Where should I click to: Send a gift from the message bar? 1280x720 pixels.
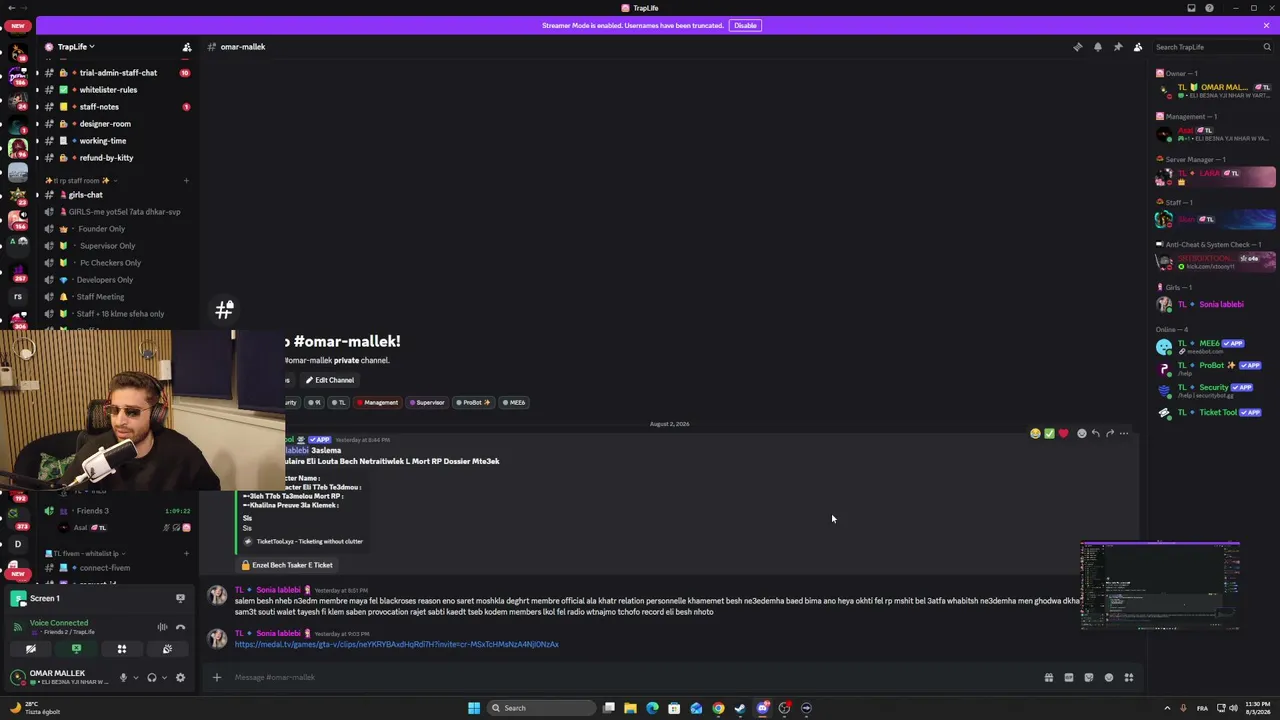point(1049,677)
